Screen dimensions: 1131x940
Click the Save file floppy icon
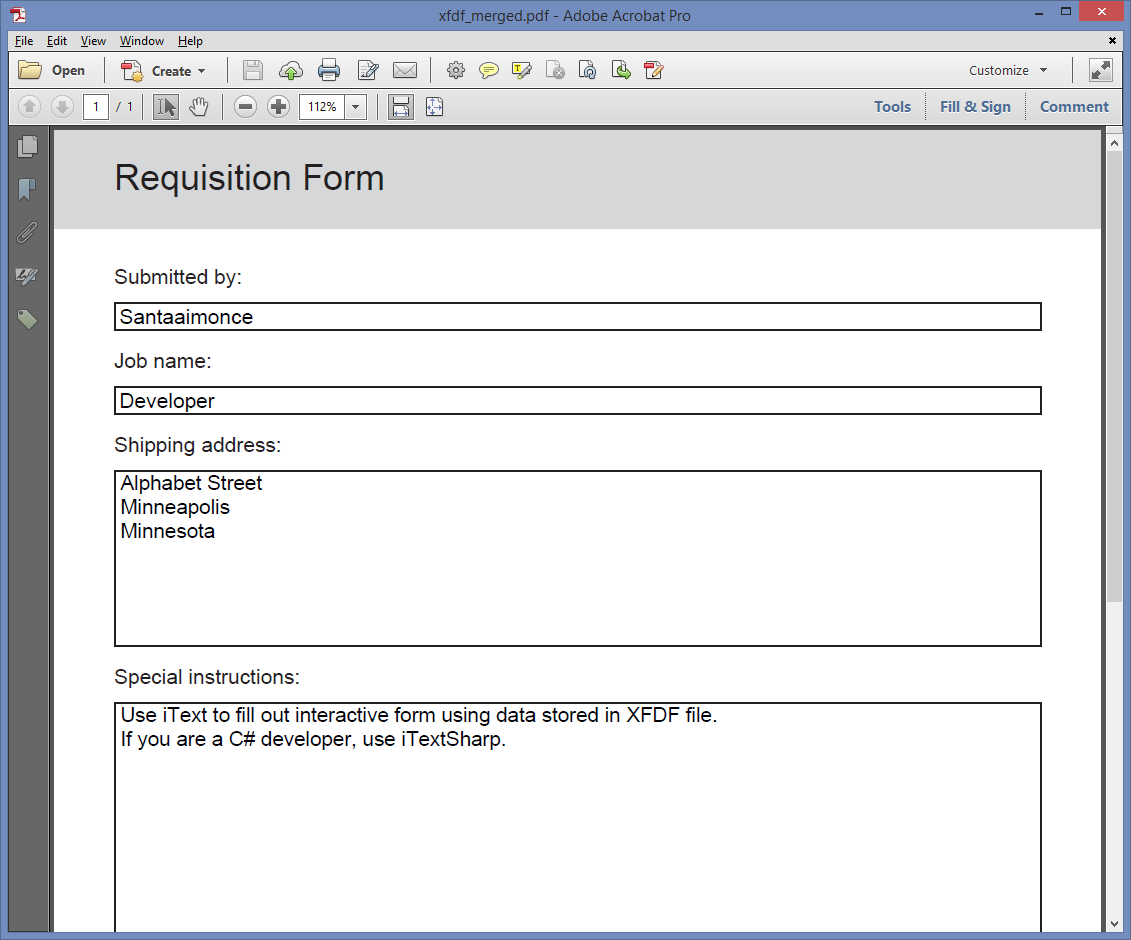[252, 71]
